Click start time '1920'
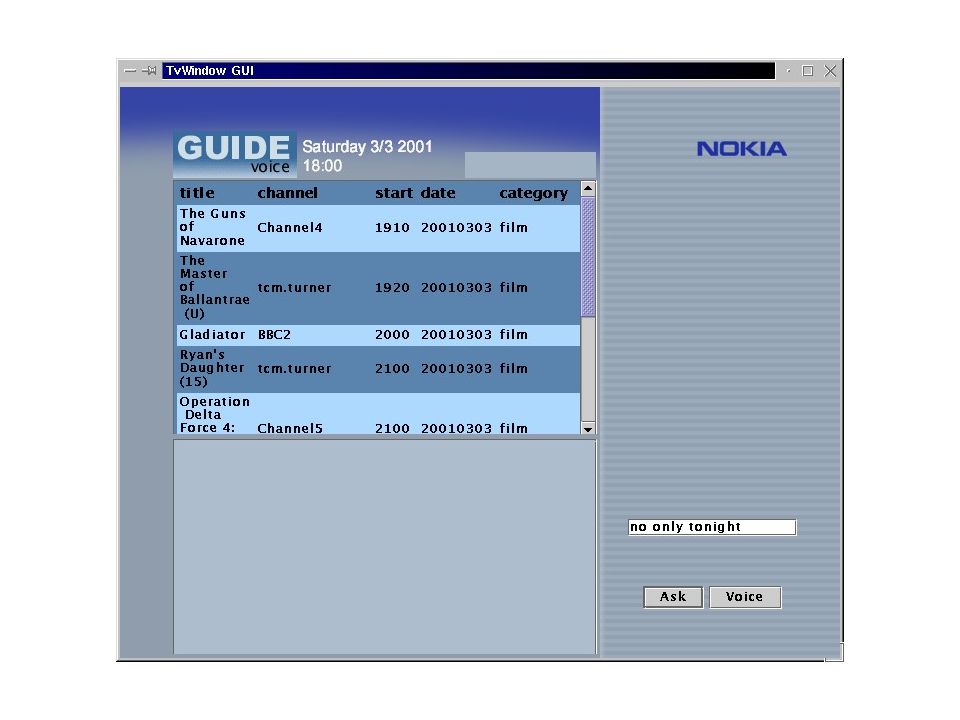960x720 pixels. (x=392, y=288)
